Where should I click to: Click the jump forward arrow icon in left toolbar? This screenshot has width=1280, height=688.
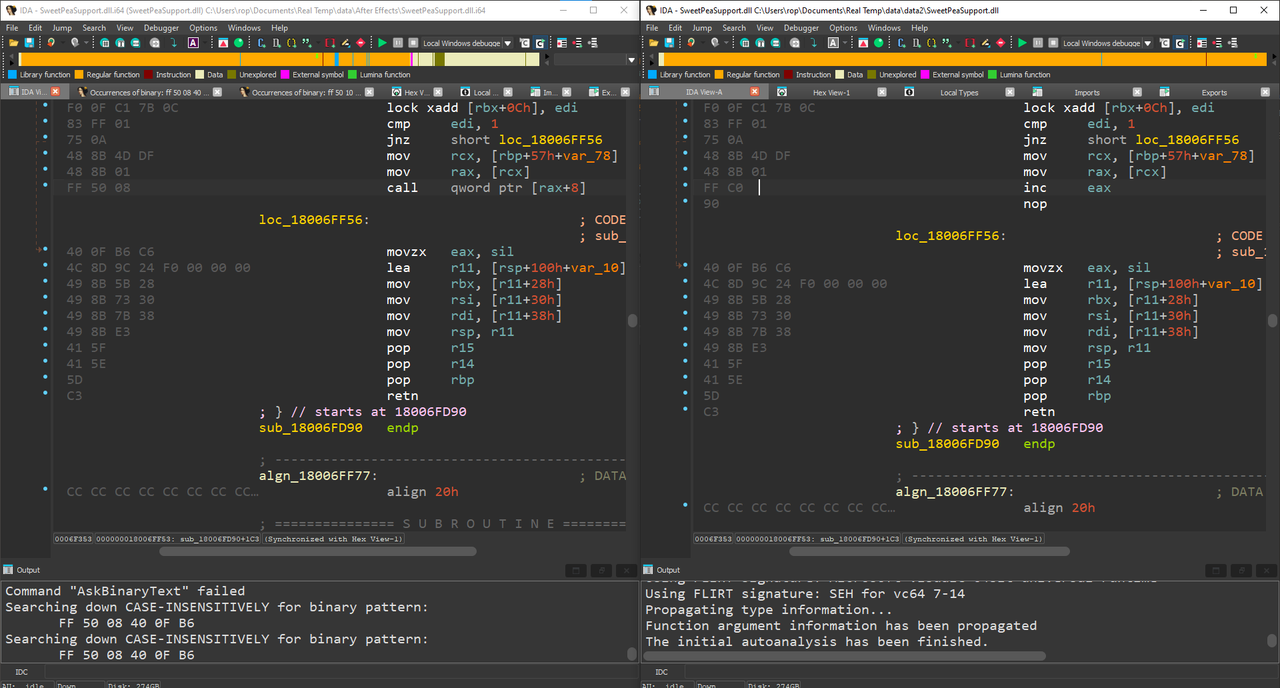coord(75,43)
